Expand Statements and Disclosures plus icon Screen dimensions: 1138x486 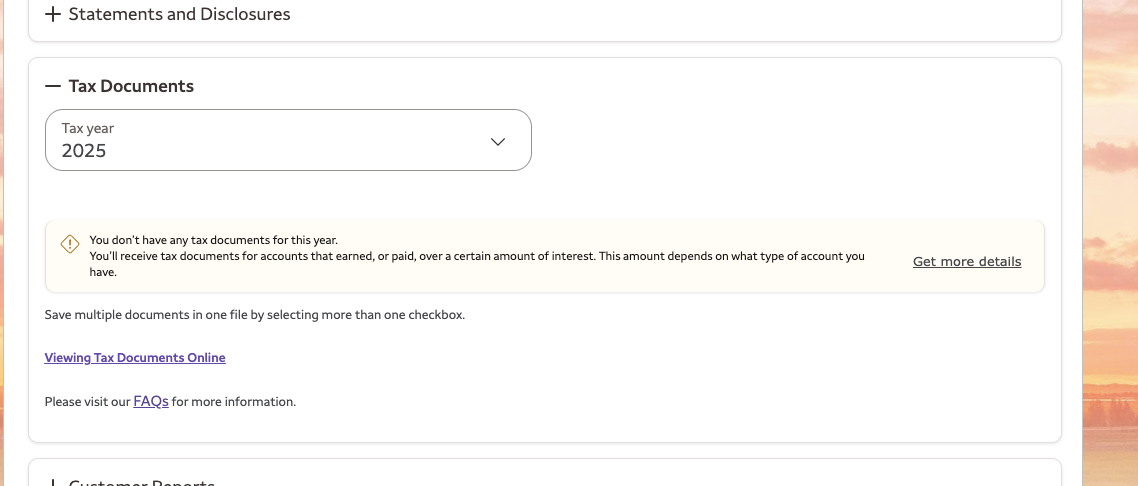[53, 14]
